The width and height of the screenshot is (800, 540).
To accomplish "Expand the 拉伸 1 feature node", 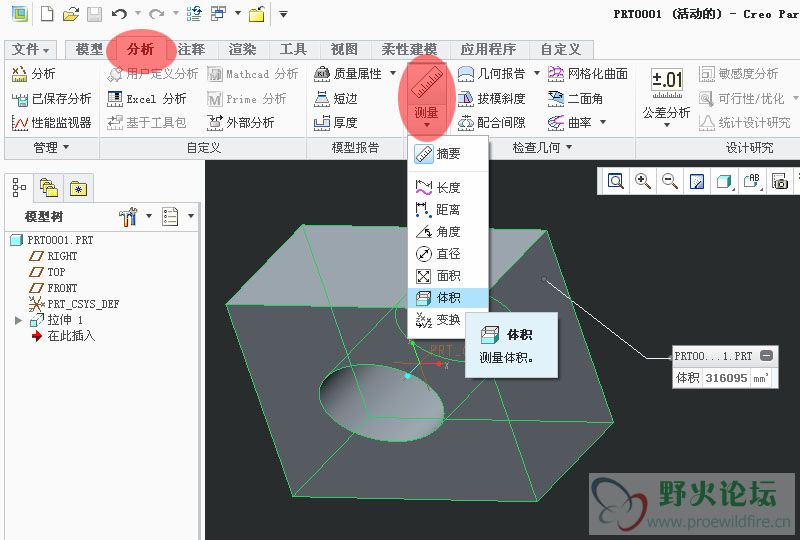I will click(18, 321).
